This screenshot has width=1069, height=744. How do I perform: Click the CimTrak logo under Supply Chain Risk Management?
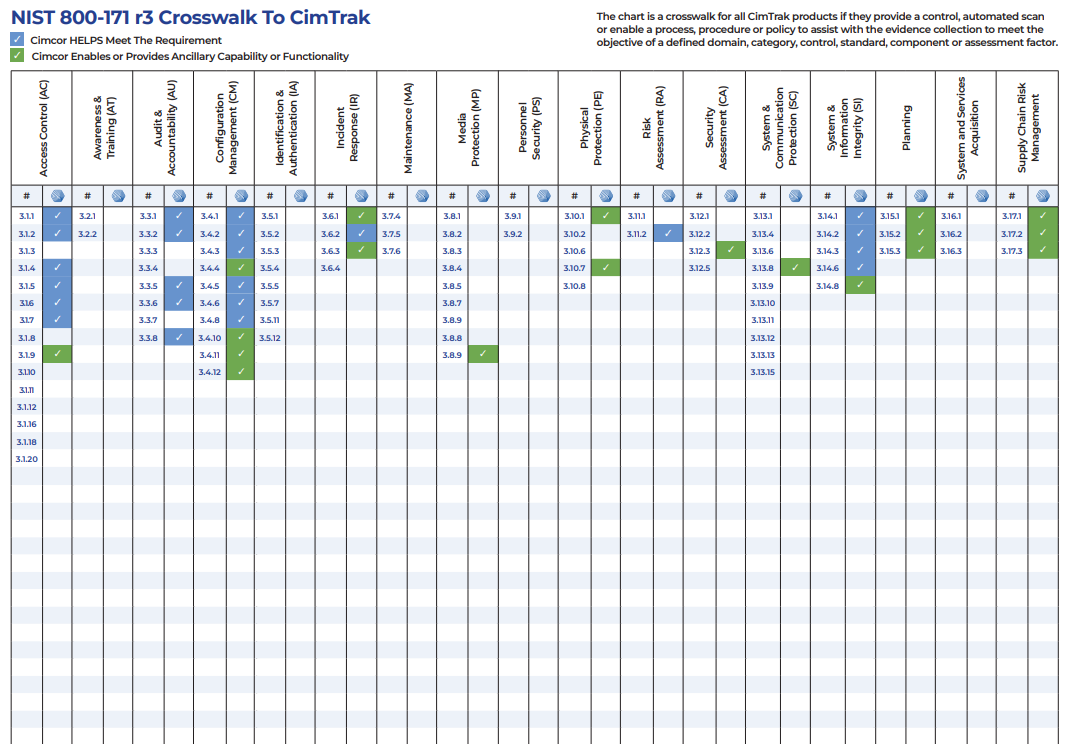pos(1043,196)
